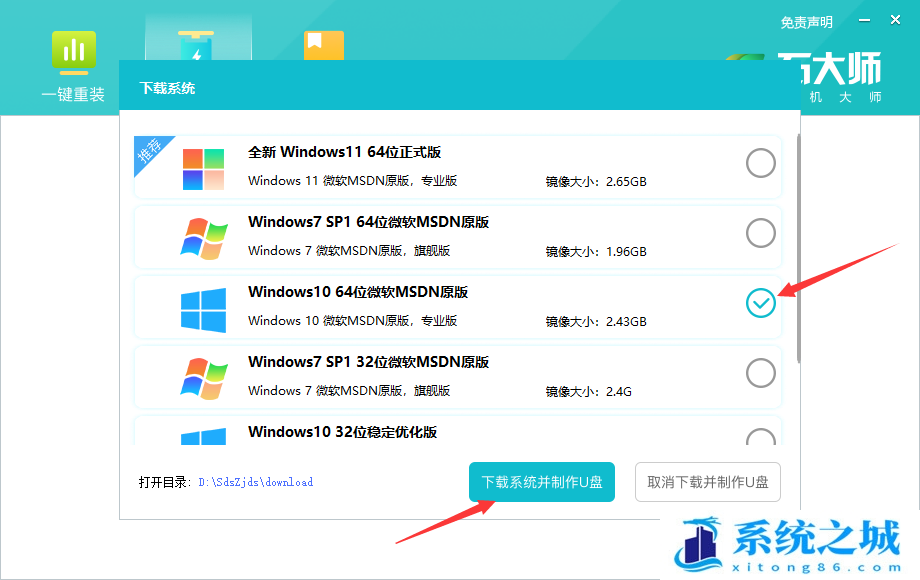The height and width of the screenshot is (580, 920).
Task: Click 镜像大小: 1.96GB text
Action: (596, 252)
